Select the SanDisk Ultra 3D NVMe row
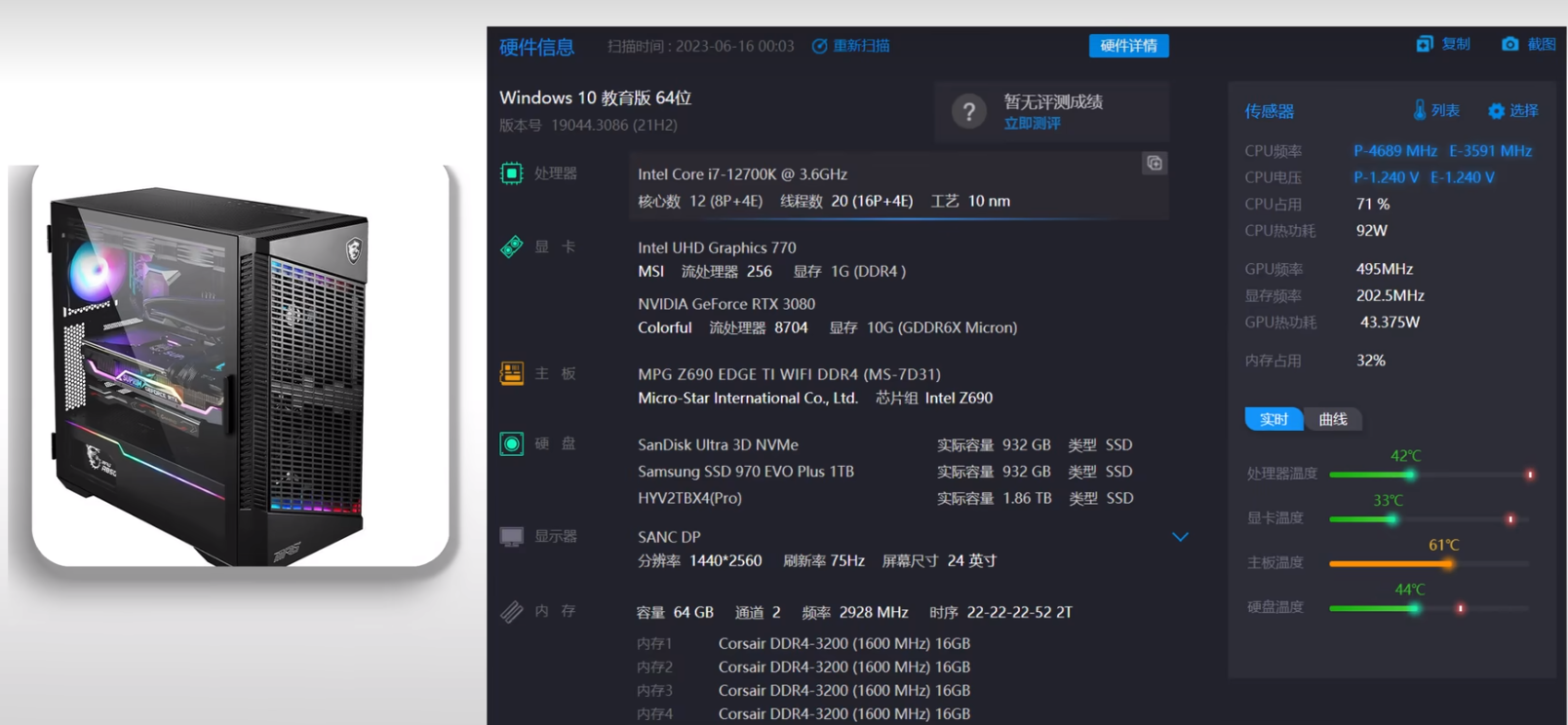 (x=885, y=444)
